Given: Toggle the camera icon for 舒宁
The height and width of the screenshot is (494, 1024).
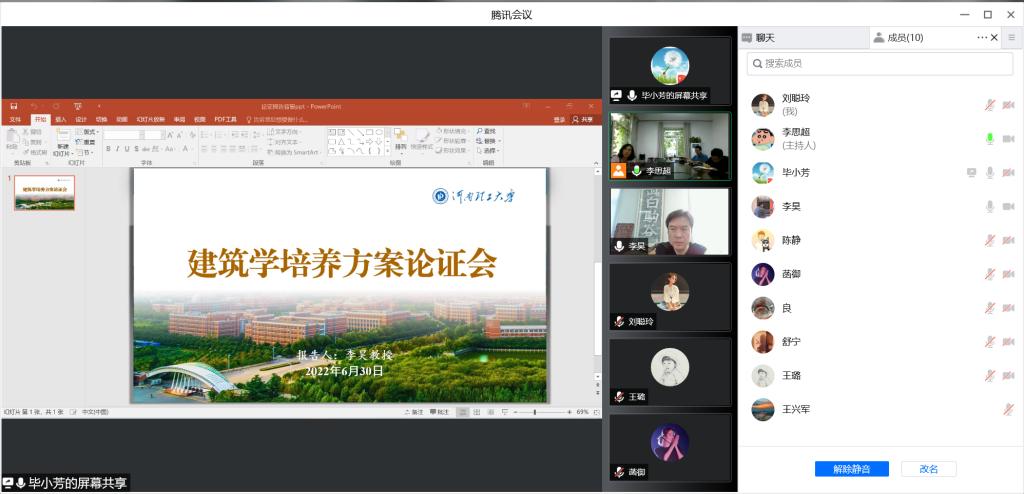Looking at the screenshot, I should click(1008, 342).
